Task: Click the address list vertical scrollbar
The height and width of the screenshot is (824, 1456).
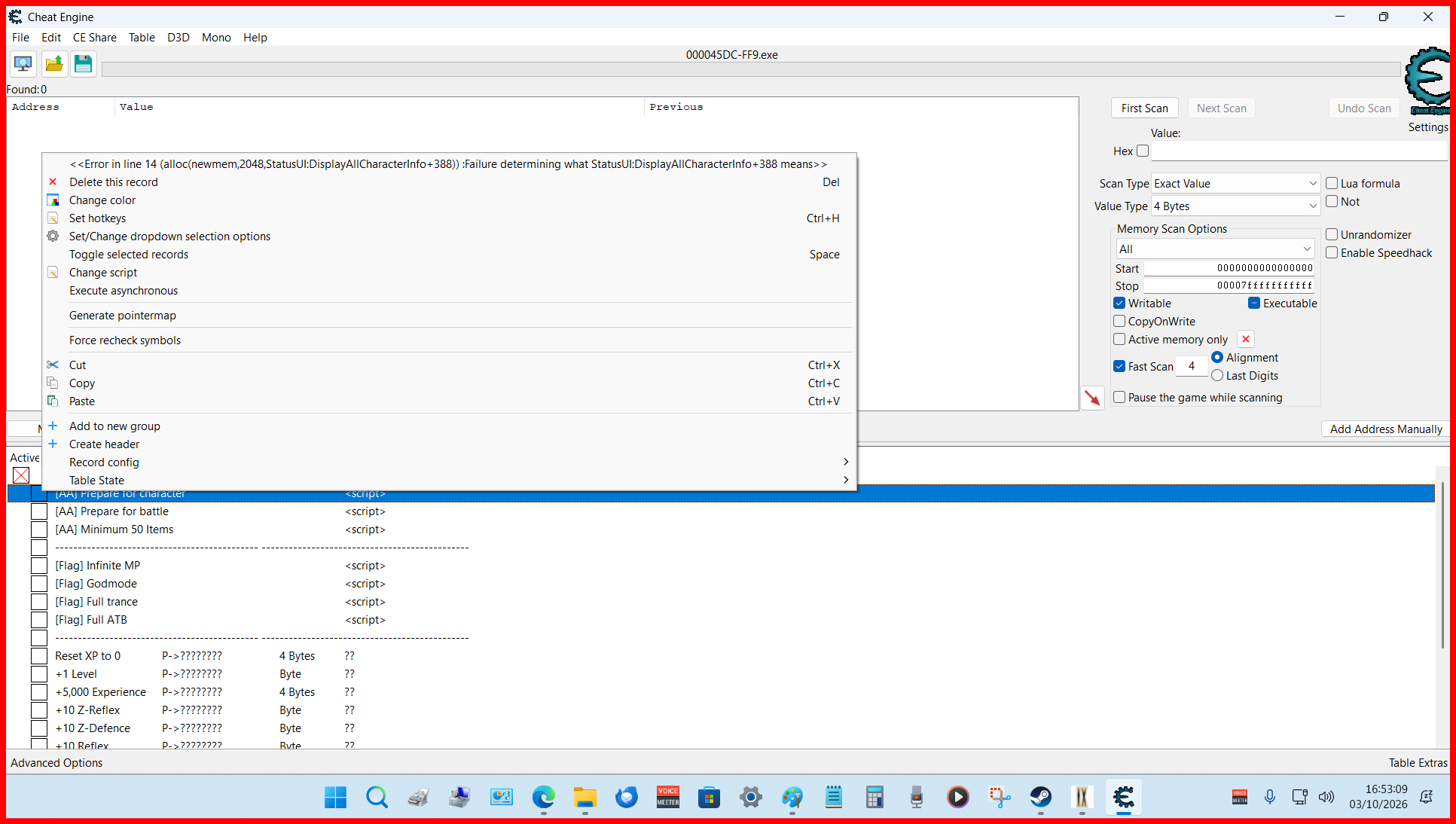Action: coord(1442,565)
